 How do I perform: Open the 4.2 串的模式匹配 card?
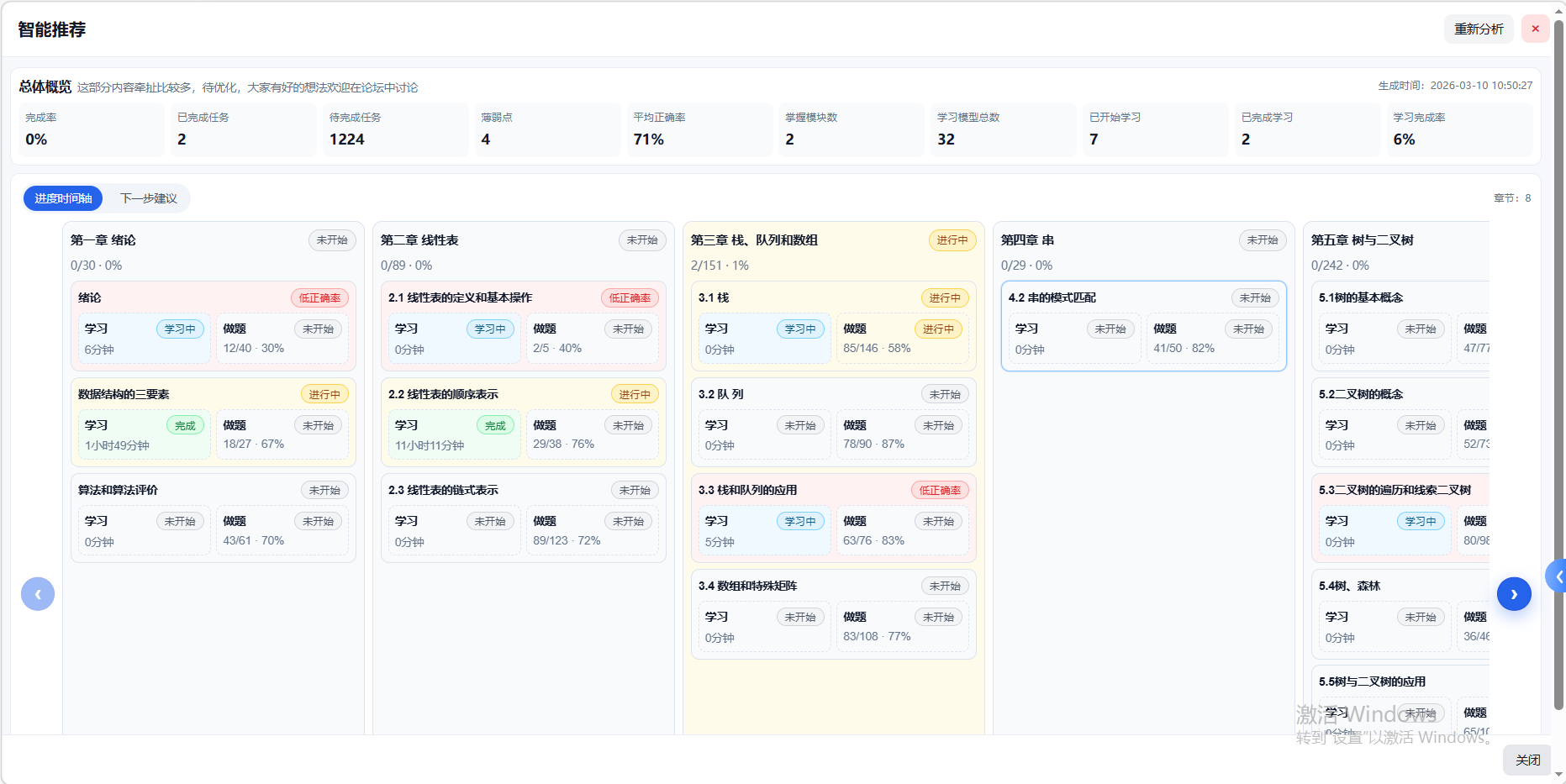coord(1143,326)
